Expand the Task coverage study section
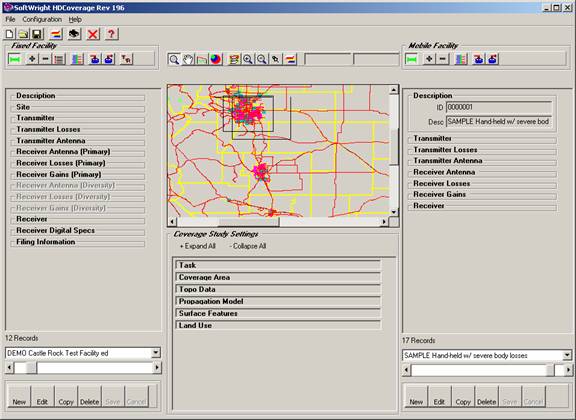576x420 pixels. coord(278,265)
